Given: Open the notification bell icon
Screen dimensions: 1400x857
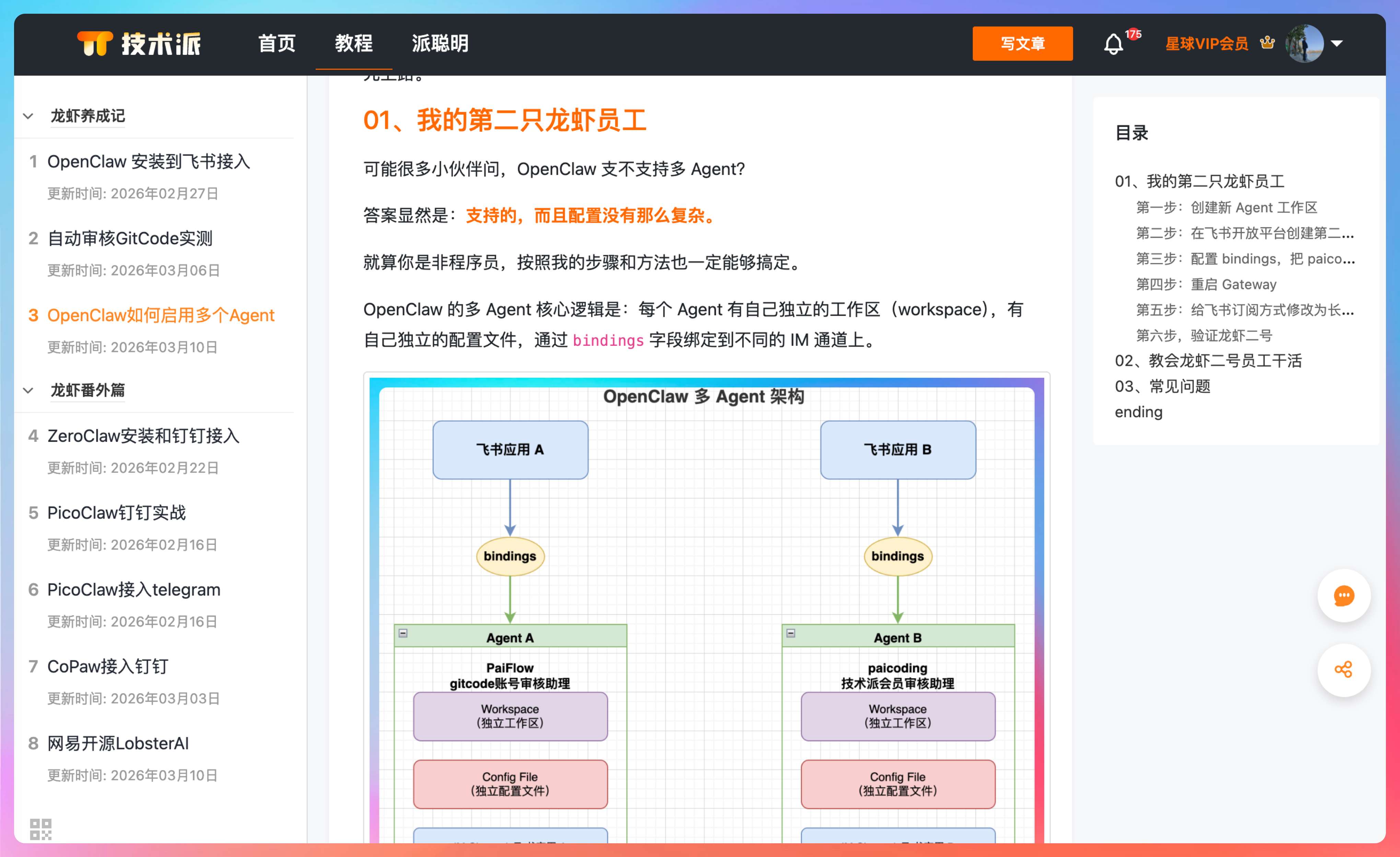Looking at the screenshot, I should [1113, 44].
